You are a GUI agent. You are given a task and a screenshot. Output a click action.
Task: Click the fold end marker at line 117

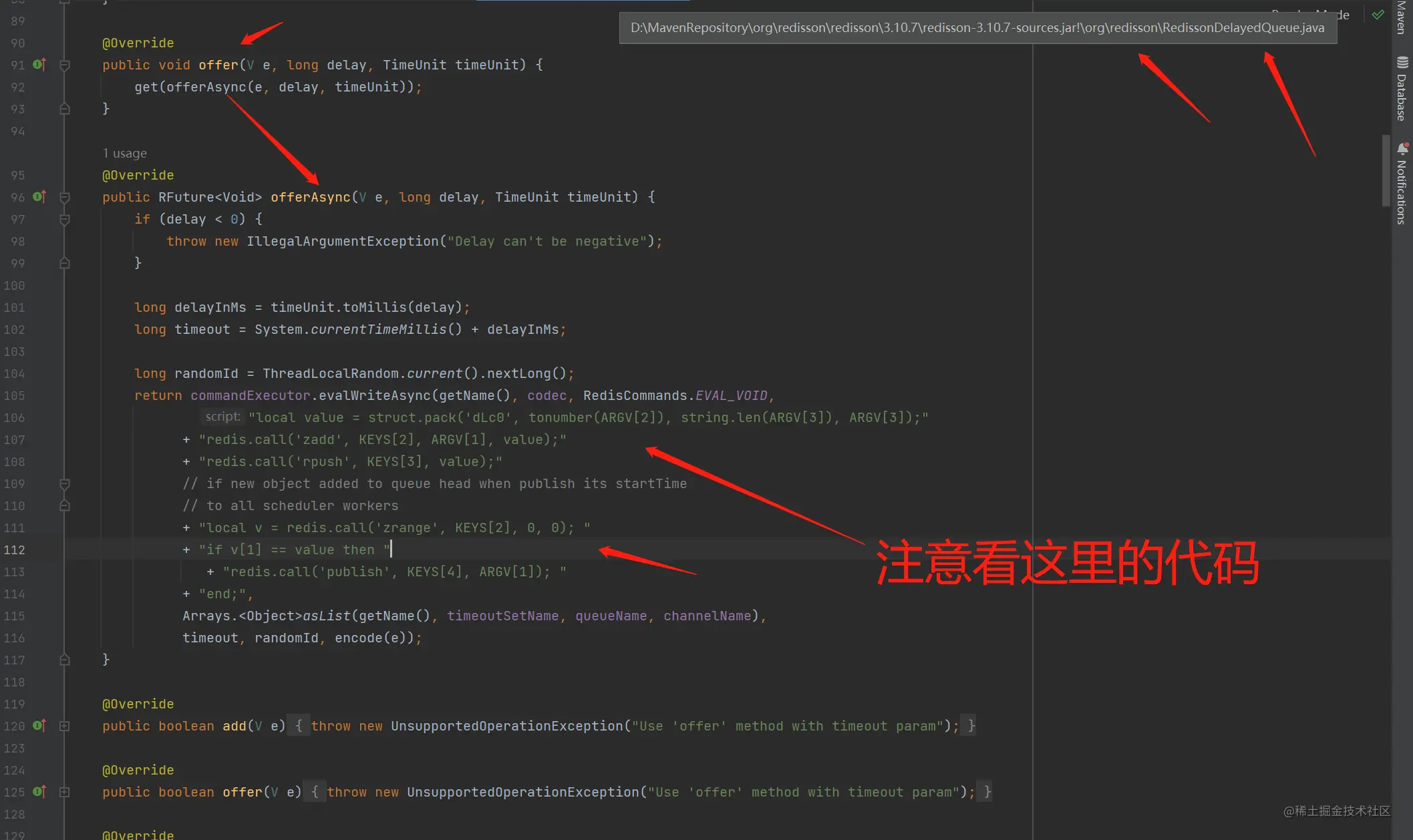[65, 660]
